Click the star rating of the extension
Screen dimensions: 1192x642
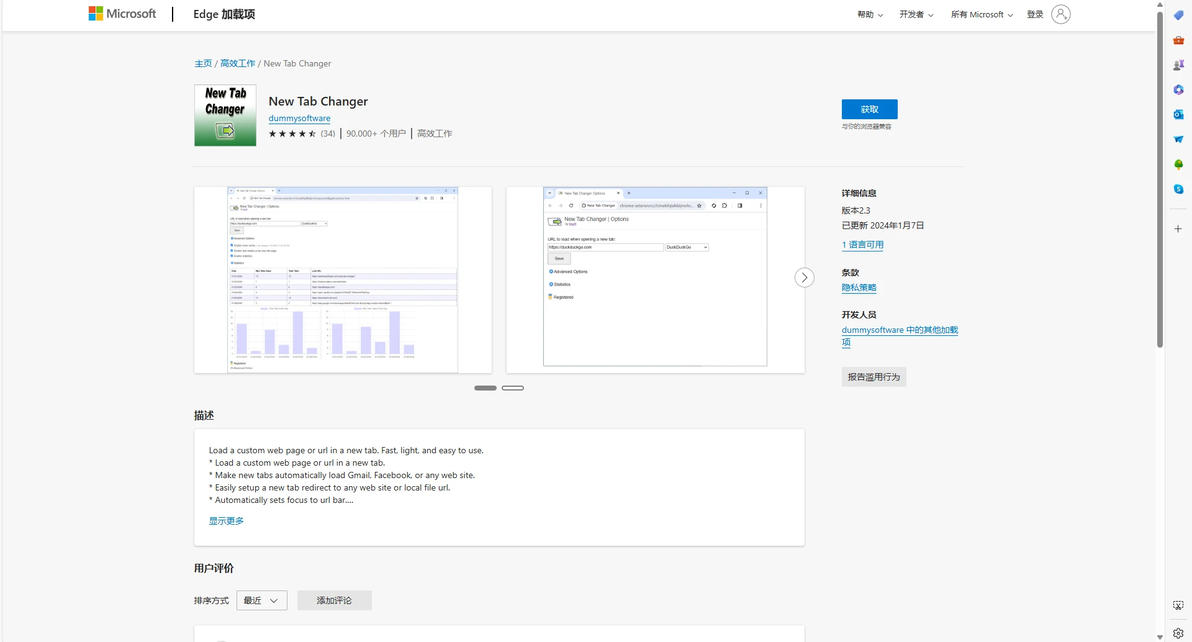click(292, 134)
